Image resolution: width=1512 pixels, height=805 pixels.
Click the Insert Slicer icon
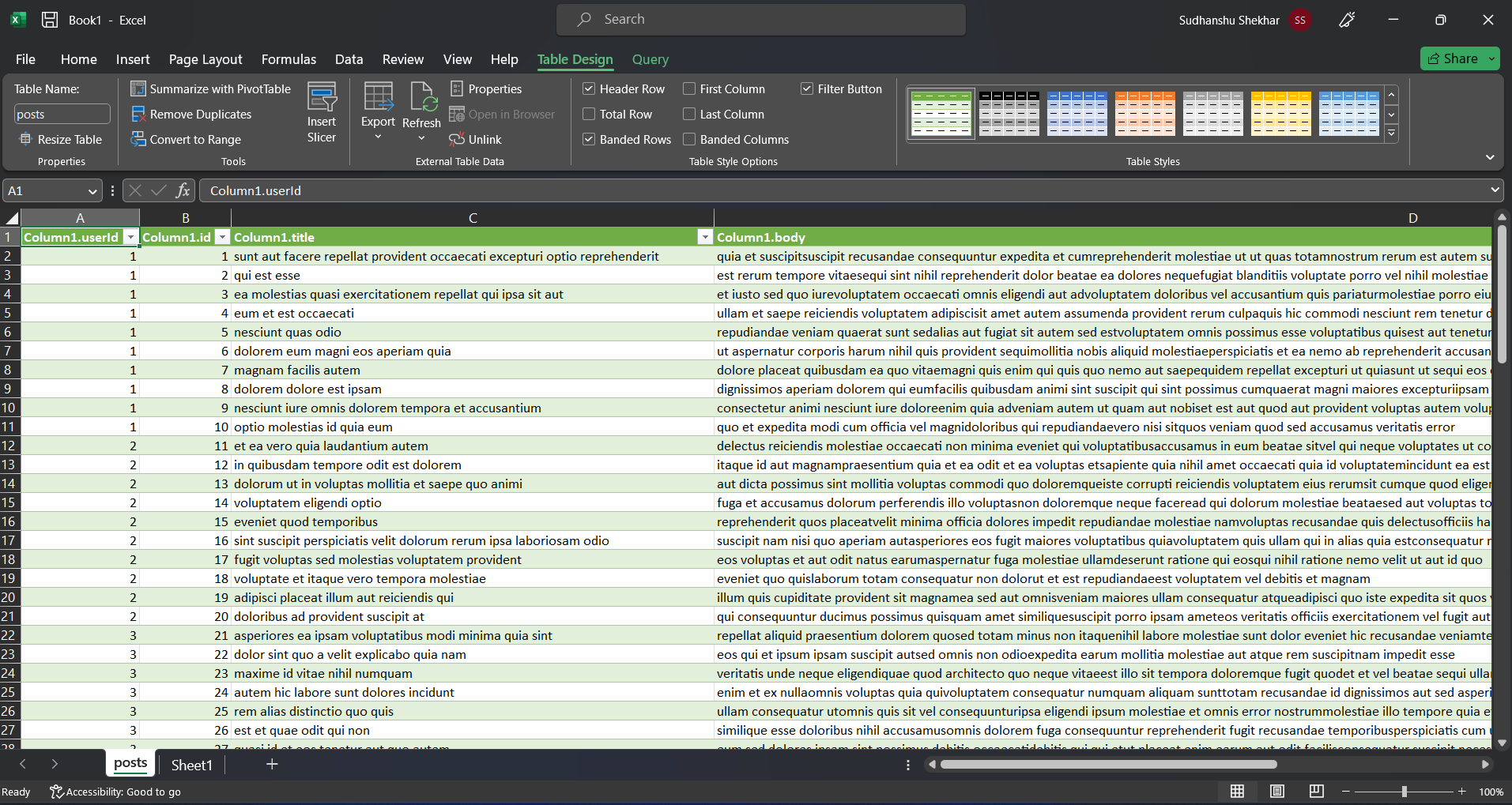click(x=322, y=99)
